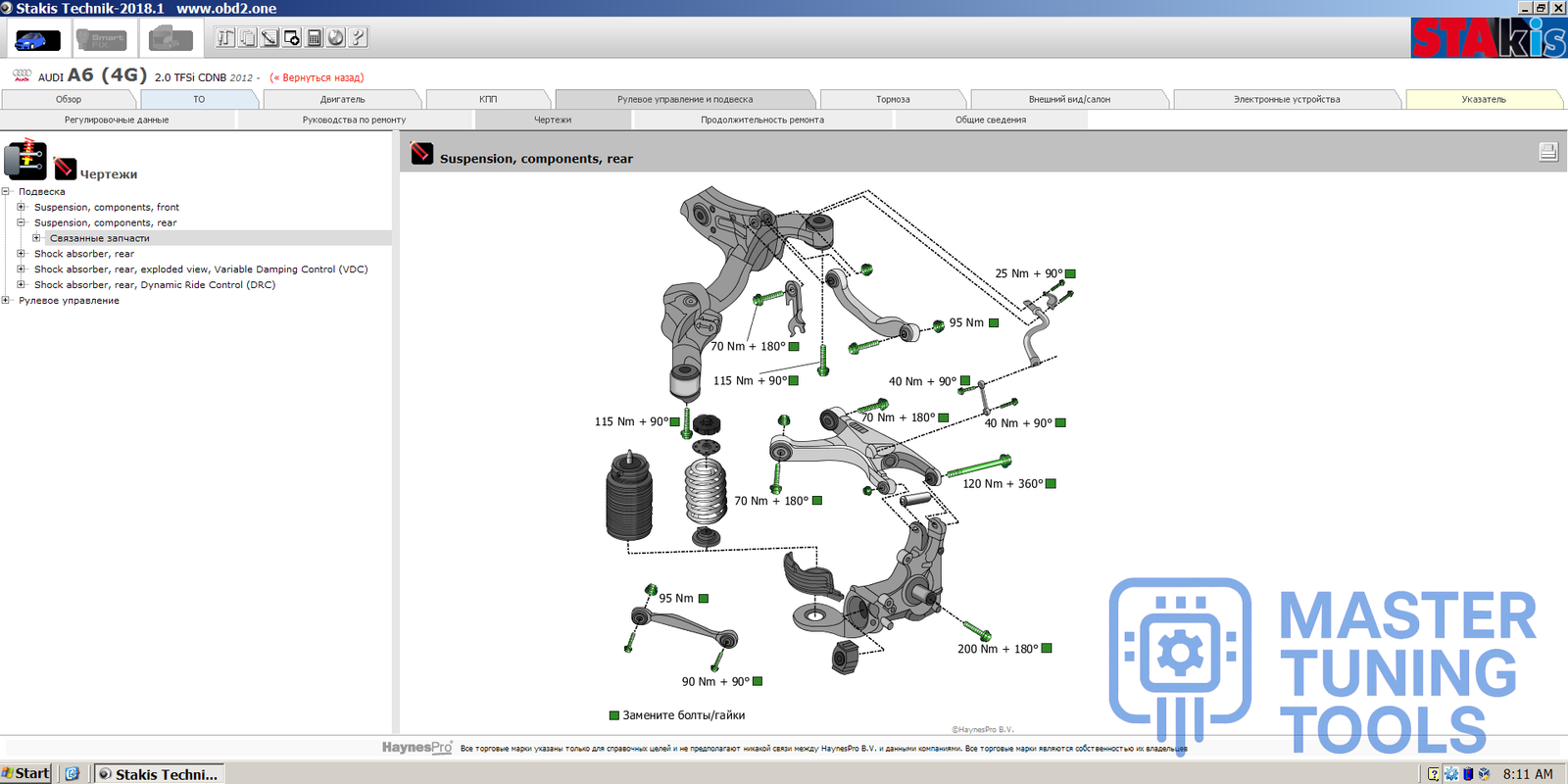Viewport: 1568px width, 784px height.
Task: Click the print icon above the diagram
Action: (x=1547, y=152)
